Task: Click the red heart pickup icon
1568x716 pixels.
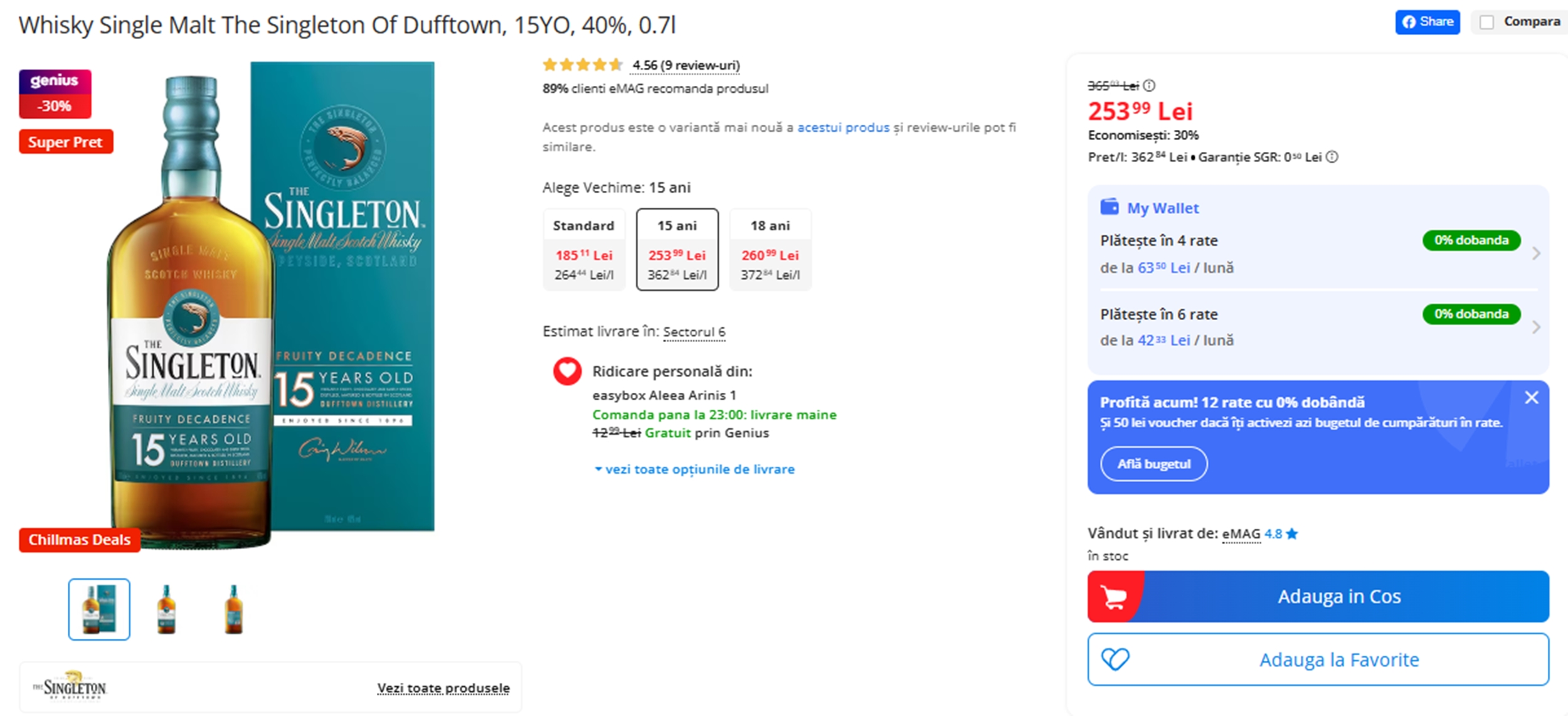Action: point(567,371)
